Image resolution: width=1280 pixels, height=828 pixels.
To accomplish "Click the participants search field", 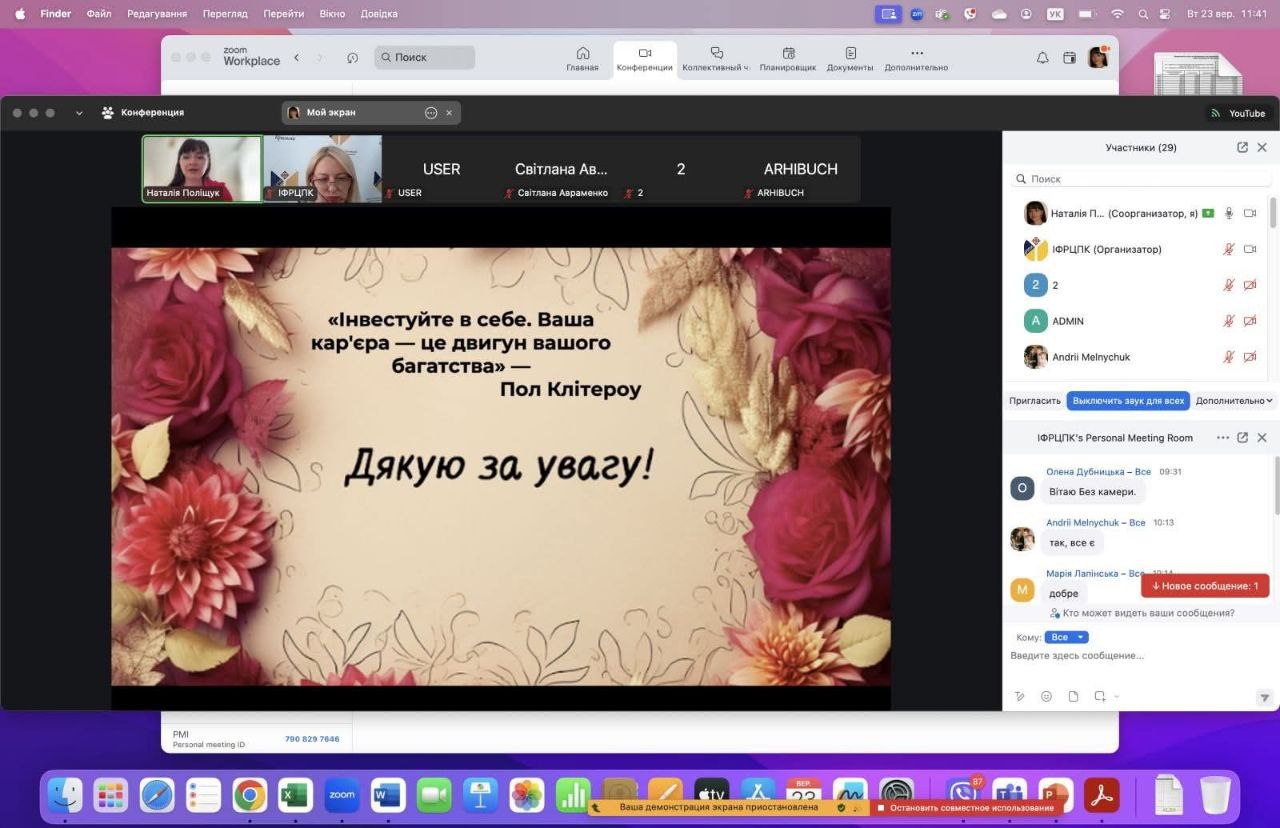I will point(1140,179).
